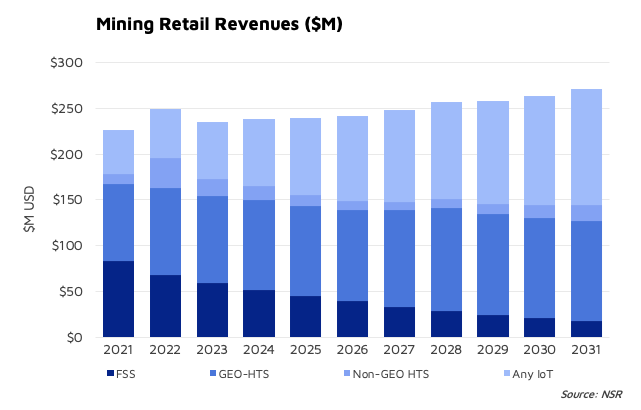Select the 2028 FSS bar segment
Screen dimensions: 641x410
(446, 324)
